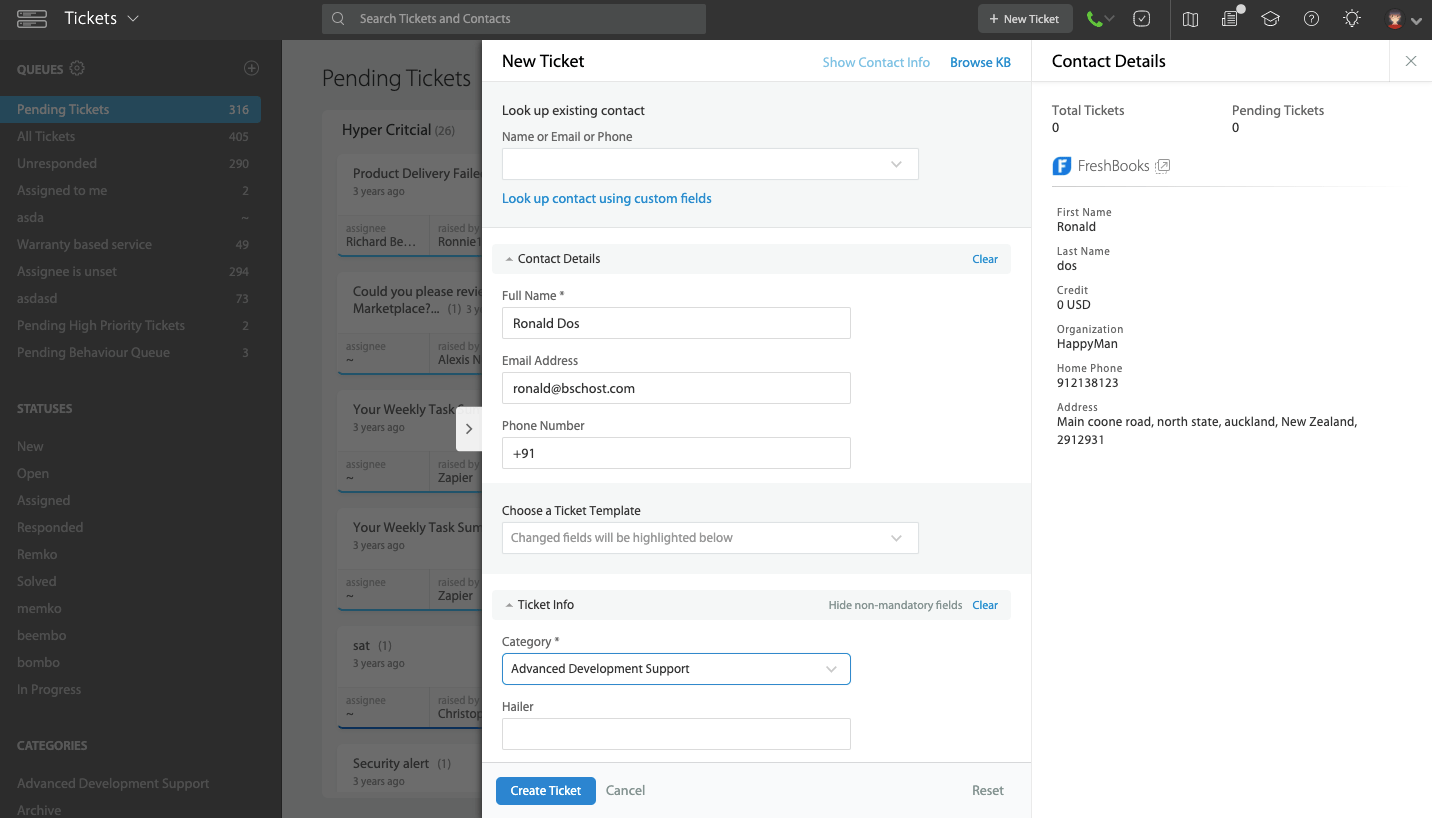Image resolution: width=1432 pixels, height=818 pixels.
Task: Collapse the Contact Details section
Action: point(508,258)
